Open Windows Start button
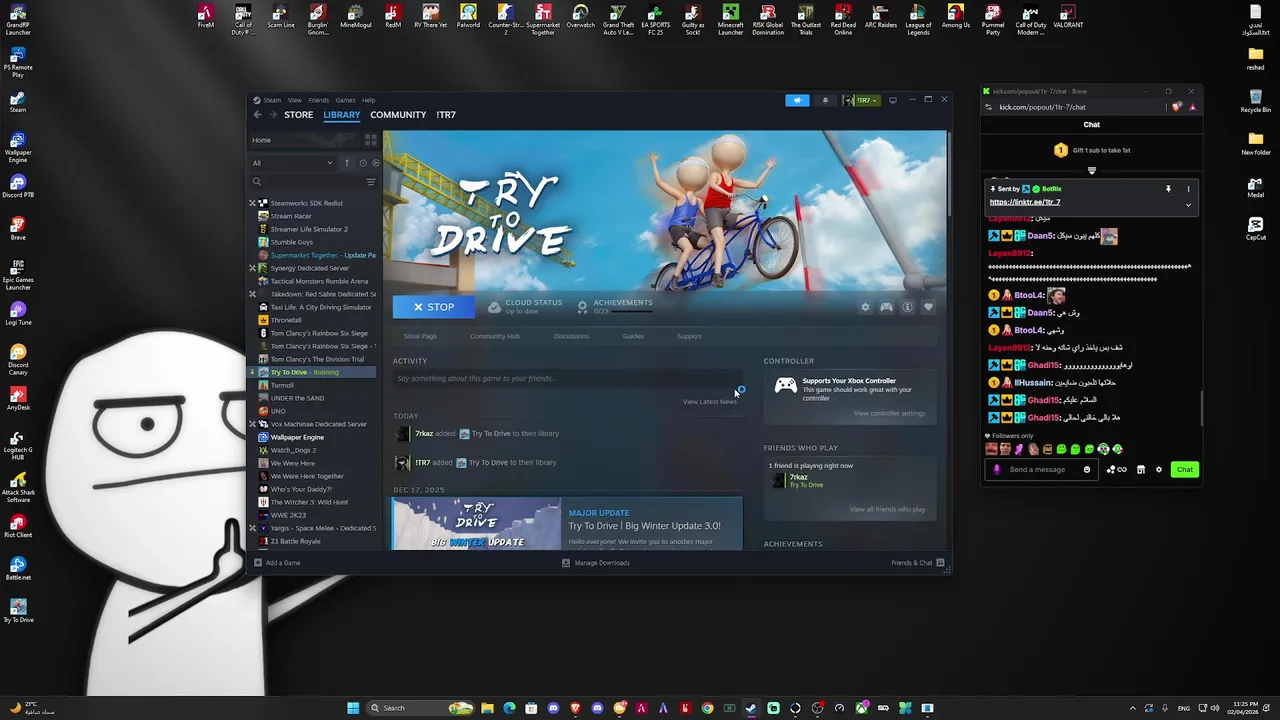 pos(352,708)
